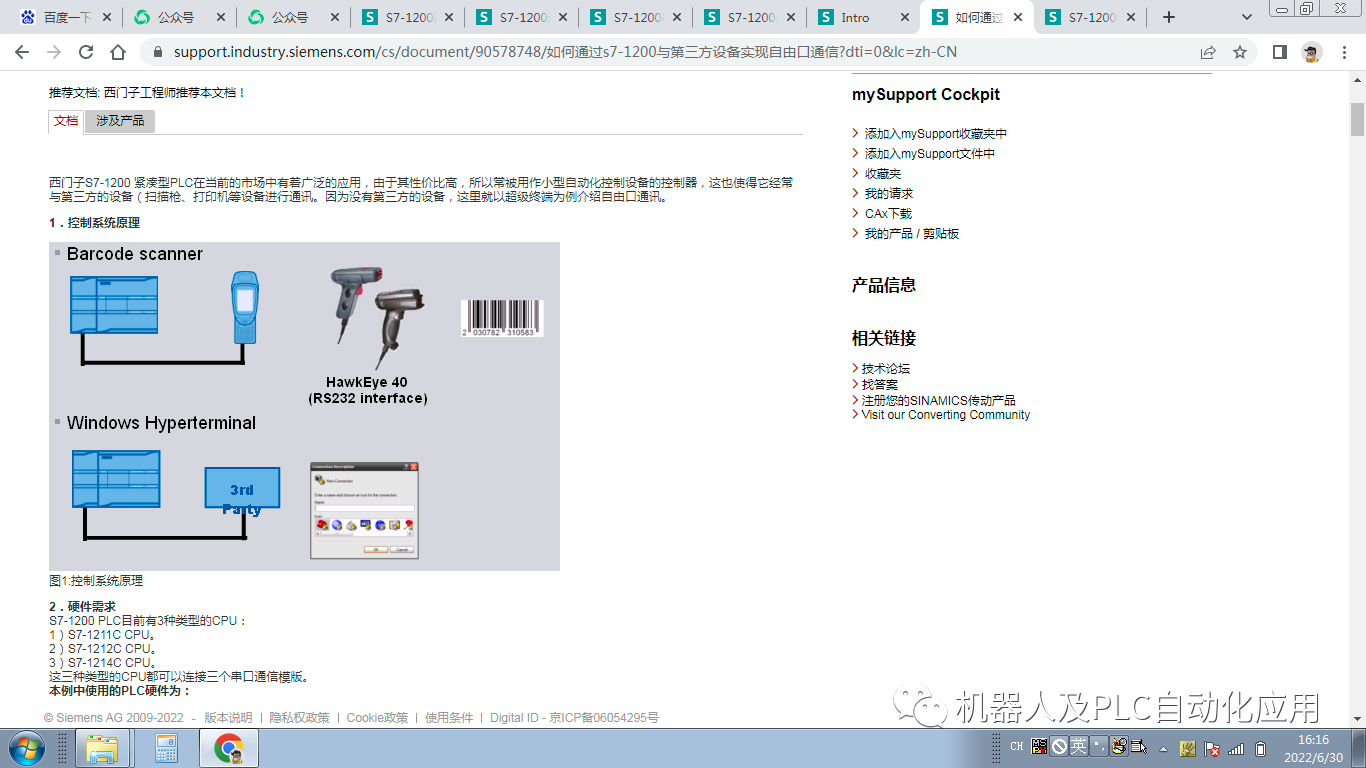Click the HawkEye 40 scanner image

pos(377,317)
